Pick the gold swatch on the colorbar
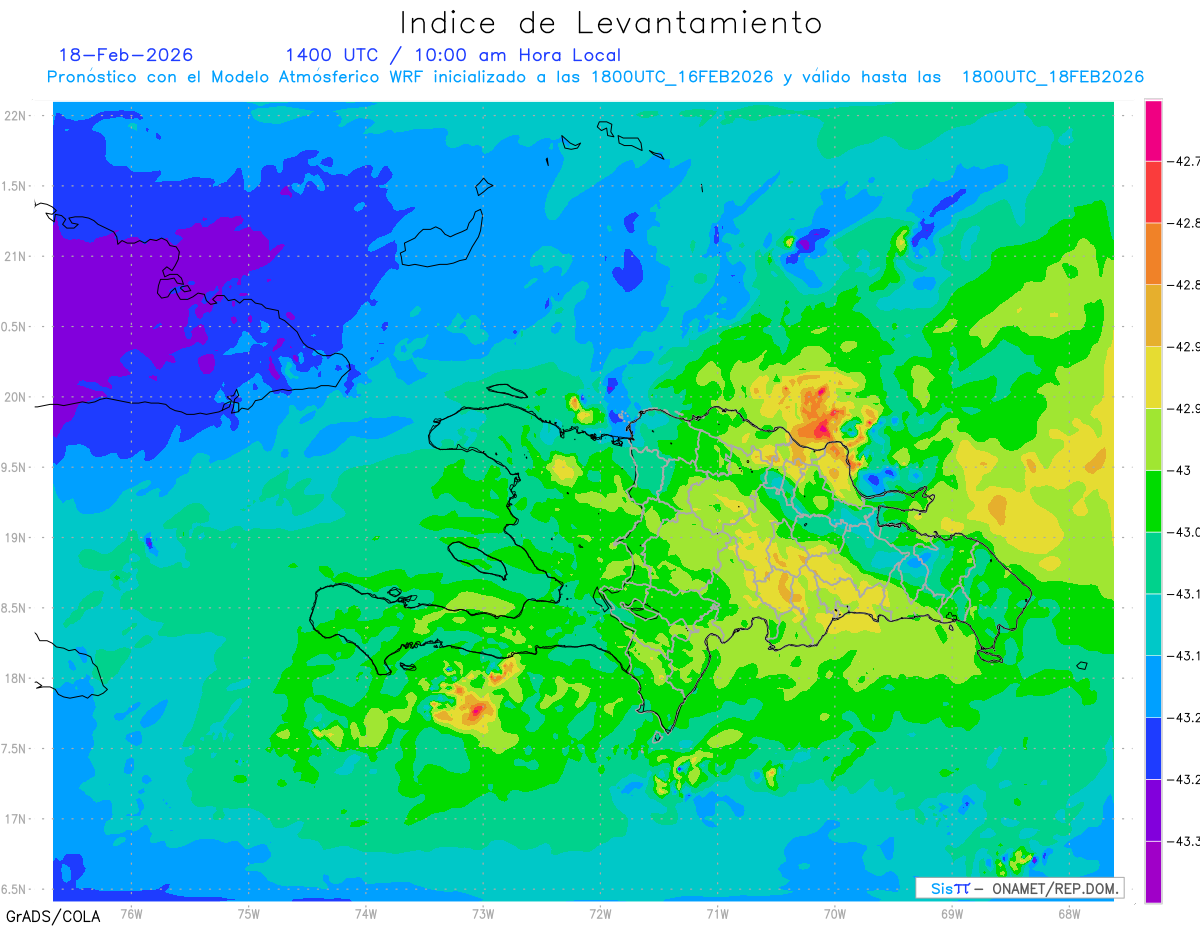This screenshot has width=1200, height=927. coord(1153,315)
